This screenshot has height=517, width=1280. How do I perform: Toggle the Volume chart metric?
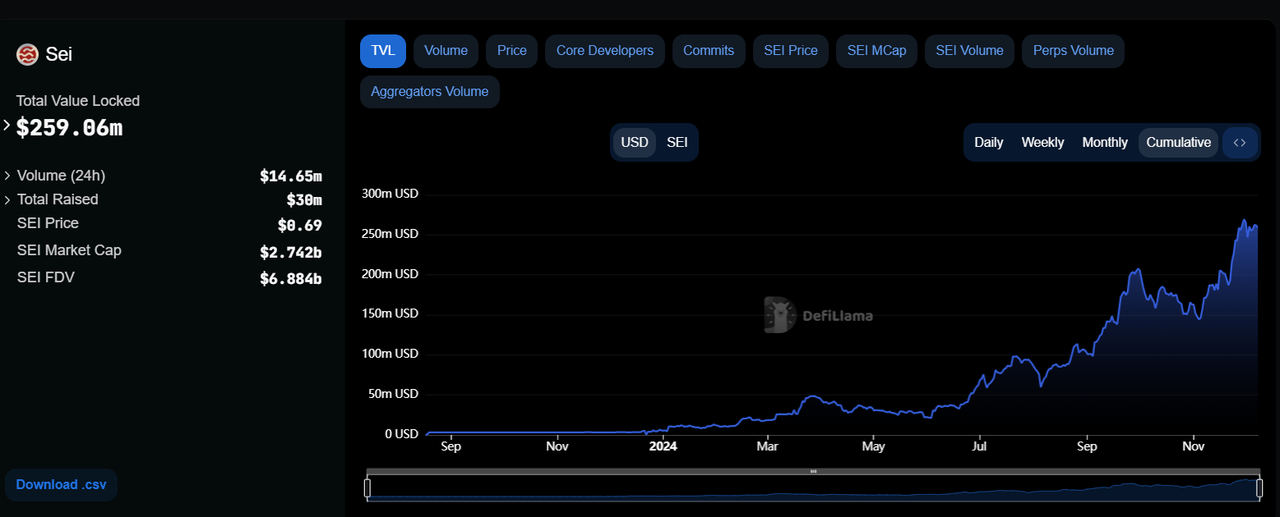[x=446, y=51]
